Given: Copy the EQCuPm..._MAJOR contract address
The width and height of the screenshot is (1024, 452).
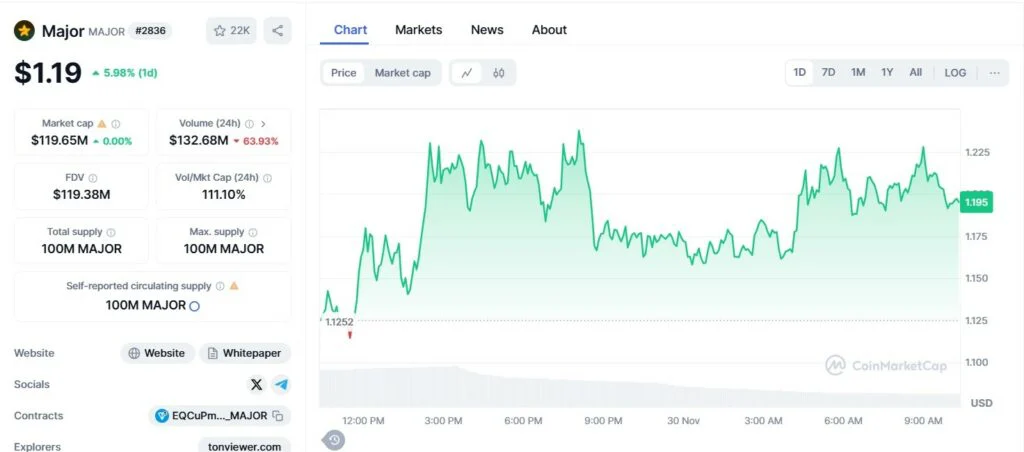Looking at the screenshot, I should coord(278,416).
